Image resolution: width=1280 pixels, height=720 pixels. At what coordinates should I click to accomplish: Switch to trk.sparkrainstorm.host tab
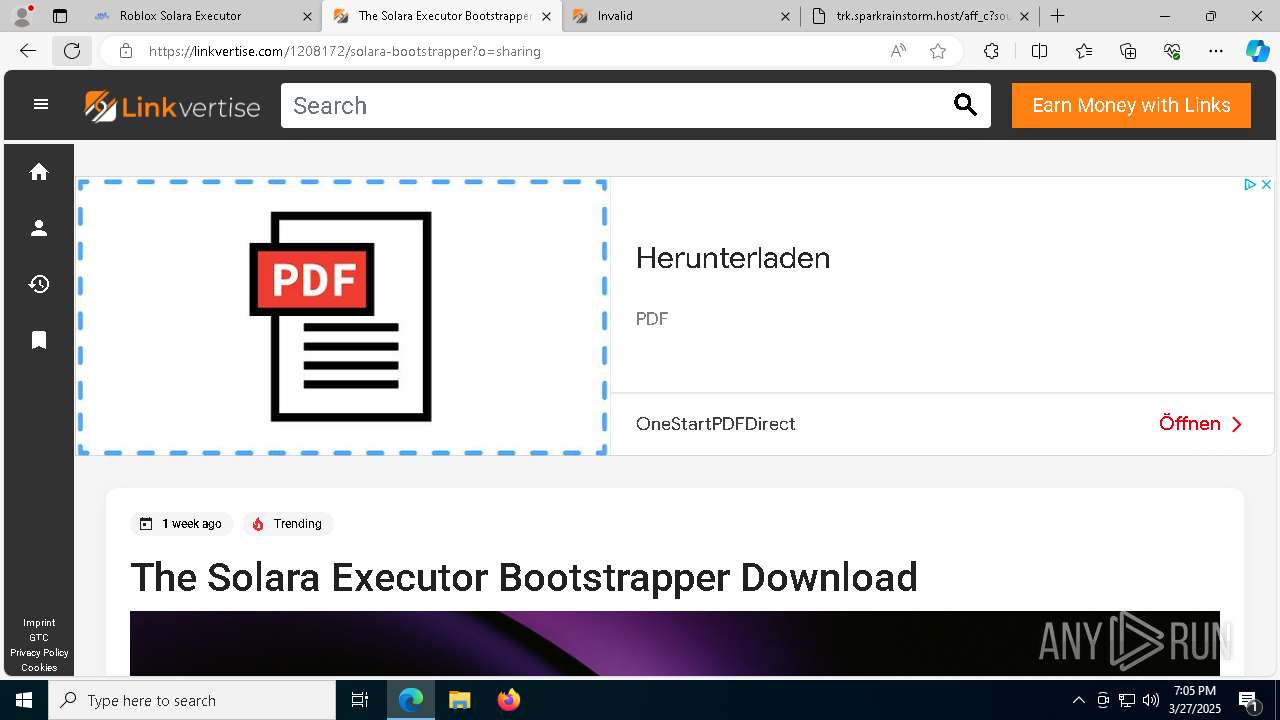(920, 16)
